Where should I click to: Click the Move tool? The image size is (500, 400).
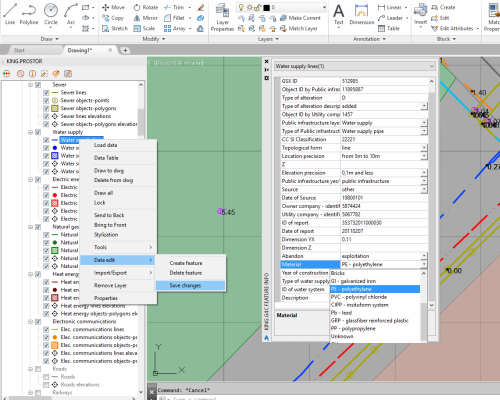tap(113, 7)
